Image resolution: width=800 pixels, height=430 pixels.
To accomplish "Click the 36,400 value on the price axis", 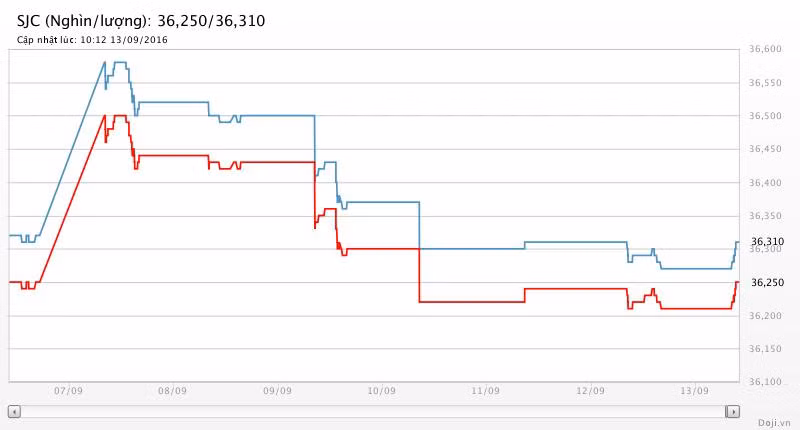I will tap(765, 183).
